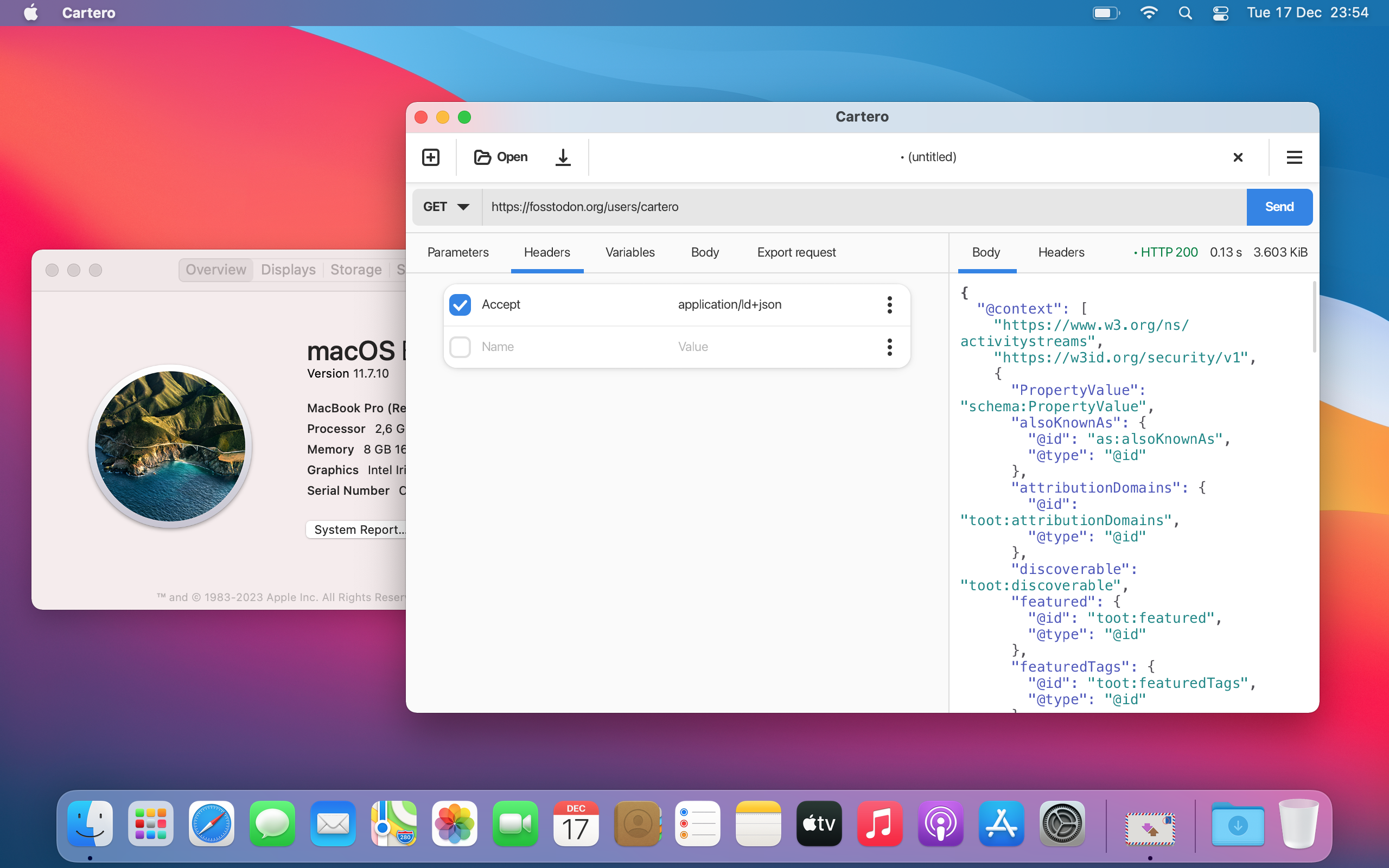Open the Trash in the Dock
This screenshot has width=1389, height=868.
pyautogui.click(x=1298, y=823)
